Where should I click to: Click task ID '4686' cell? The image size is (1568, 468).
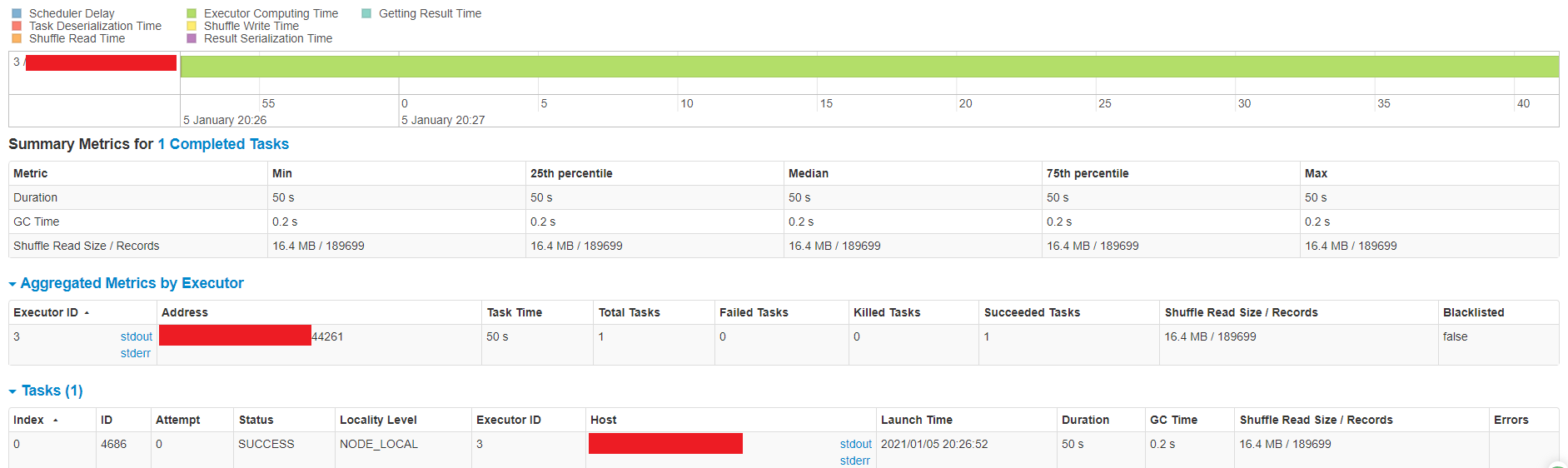pos(114,444)
